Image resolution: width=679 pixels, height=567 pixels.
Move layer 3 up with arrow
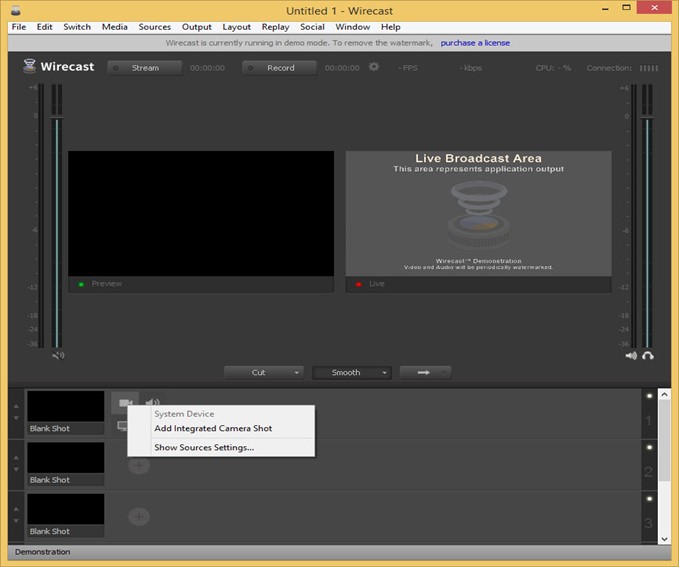tap(16, 509)
